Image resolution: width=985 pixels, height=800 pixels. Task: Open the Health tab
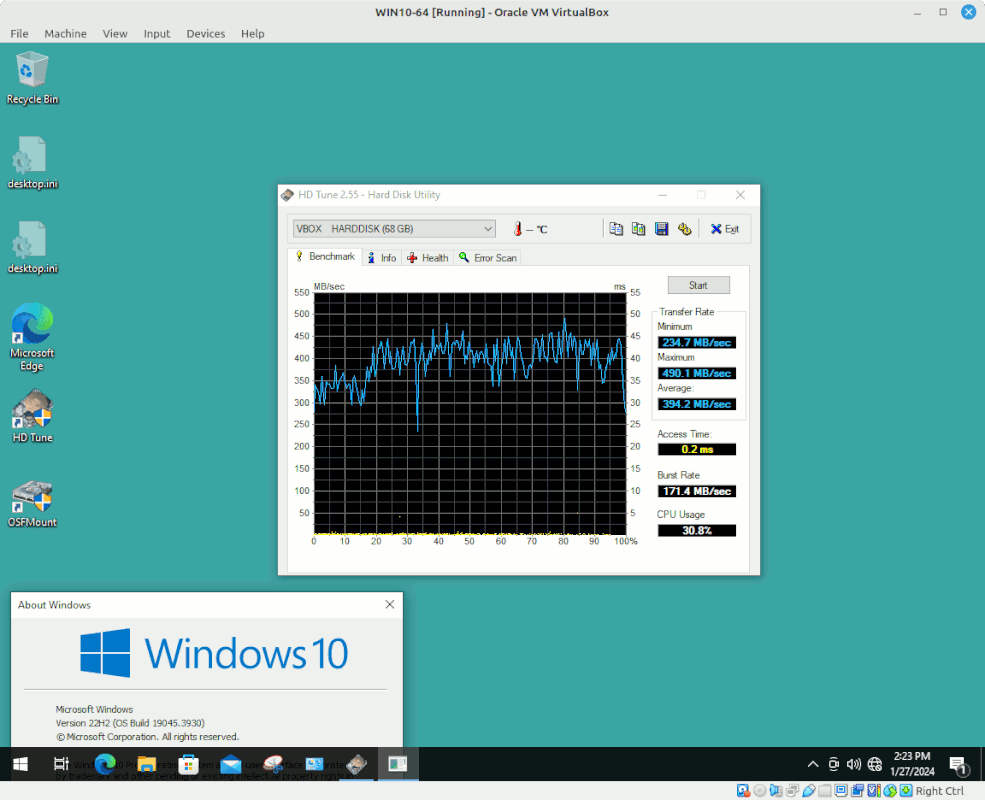(x=427, y=258)
